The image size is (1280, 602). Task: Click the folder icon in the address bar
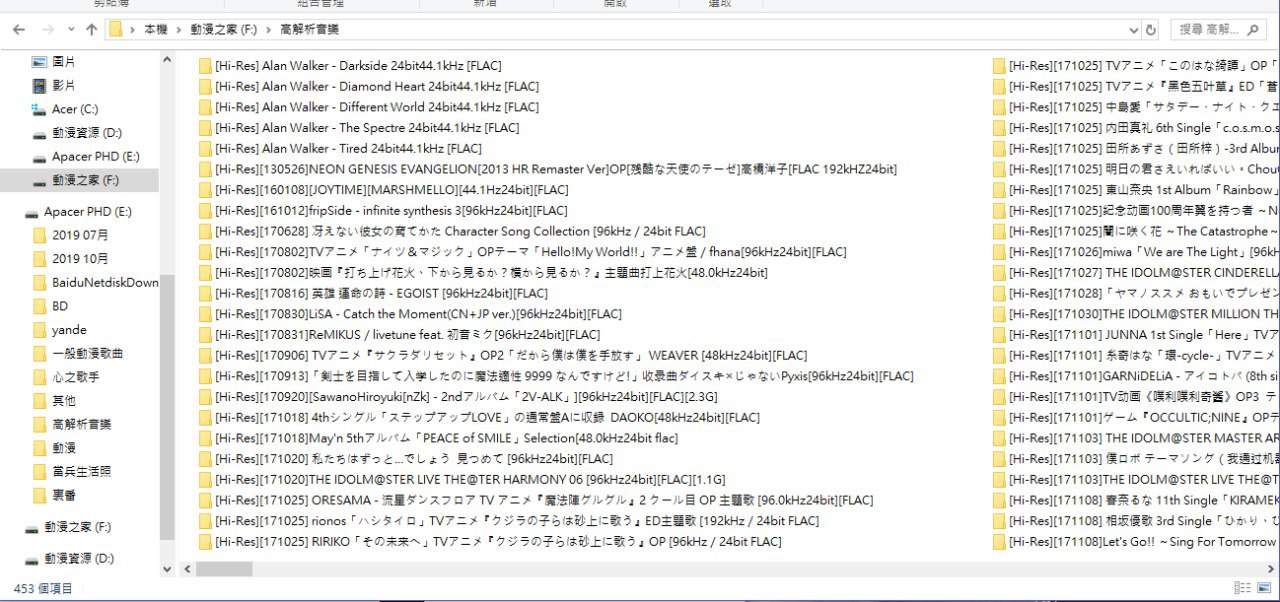point(117,30)
